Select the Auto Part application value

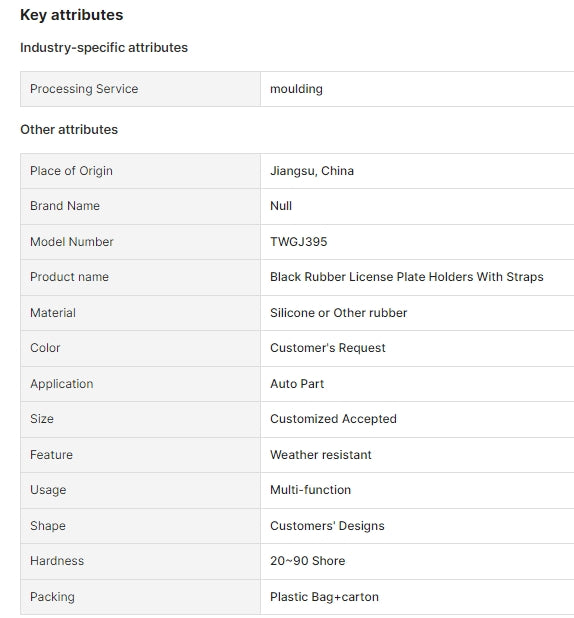297,384
